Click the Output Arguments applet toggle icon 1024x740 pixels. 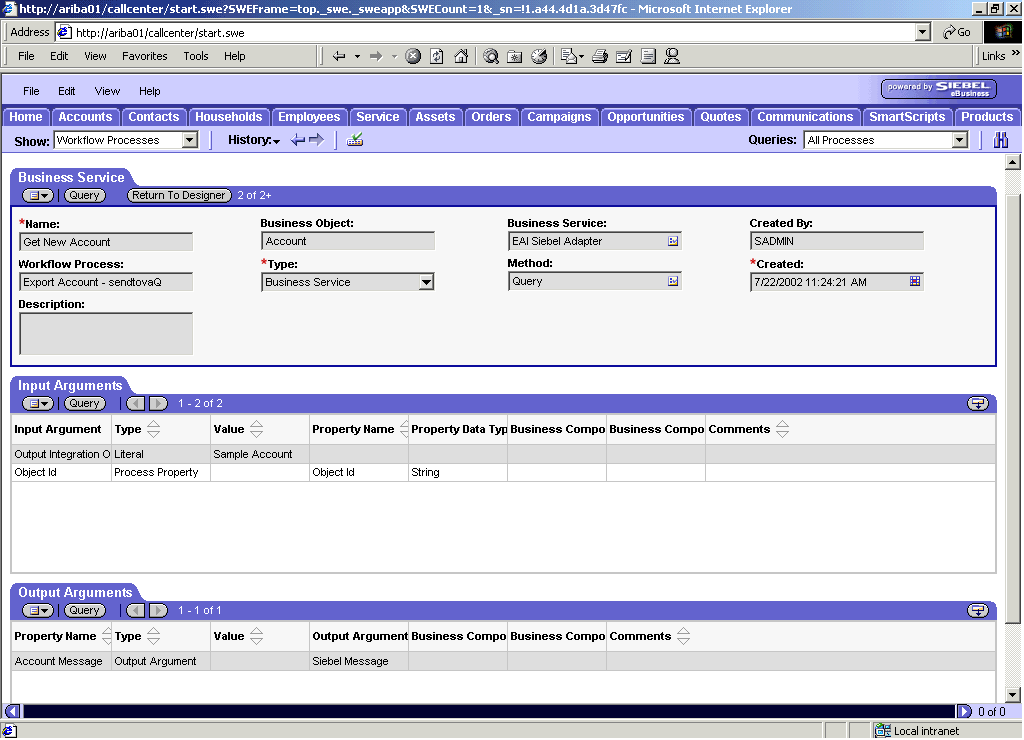[978, 611]
